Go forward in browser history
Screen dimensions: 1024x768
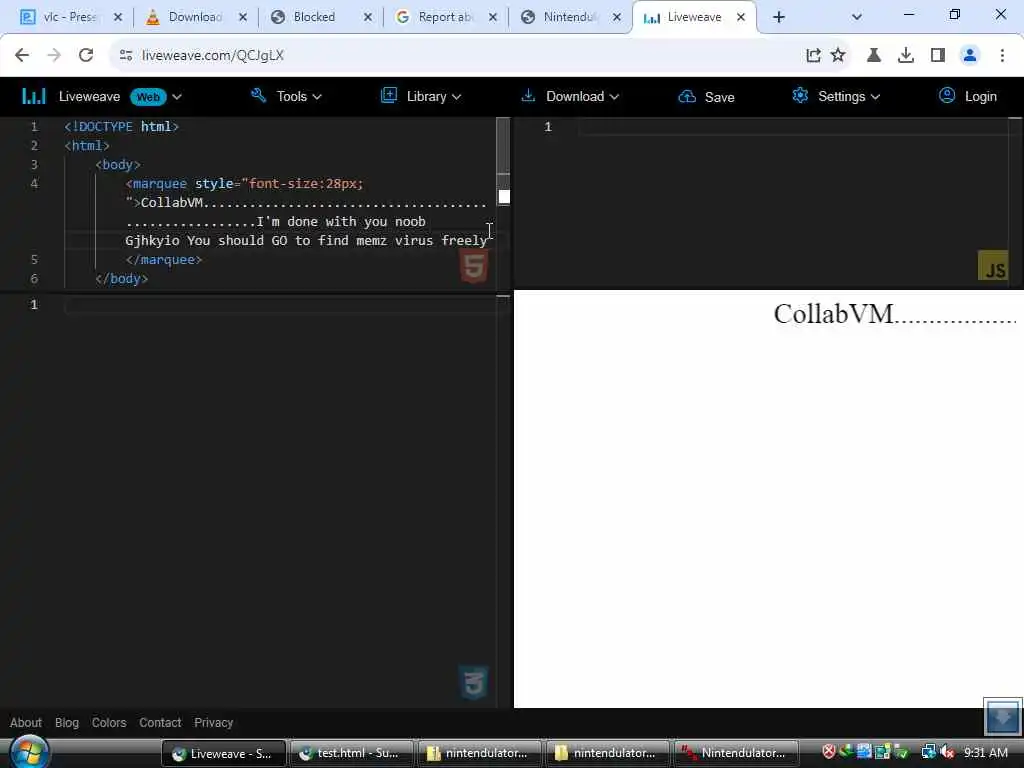click(54, 55)
